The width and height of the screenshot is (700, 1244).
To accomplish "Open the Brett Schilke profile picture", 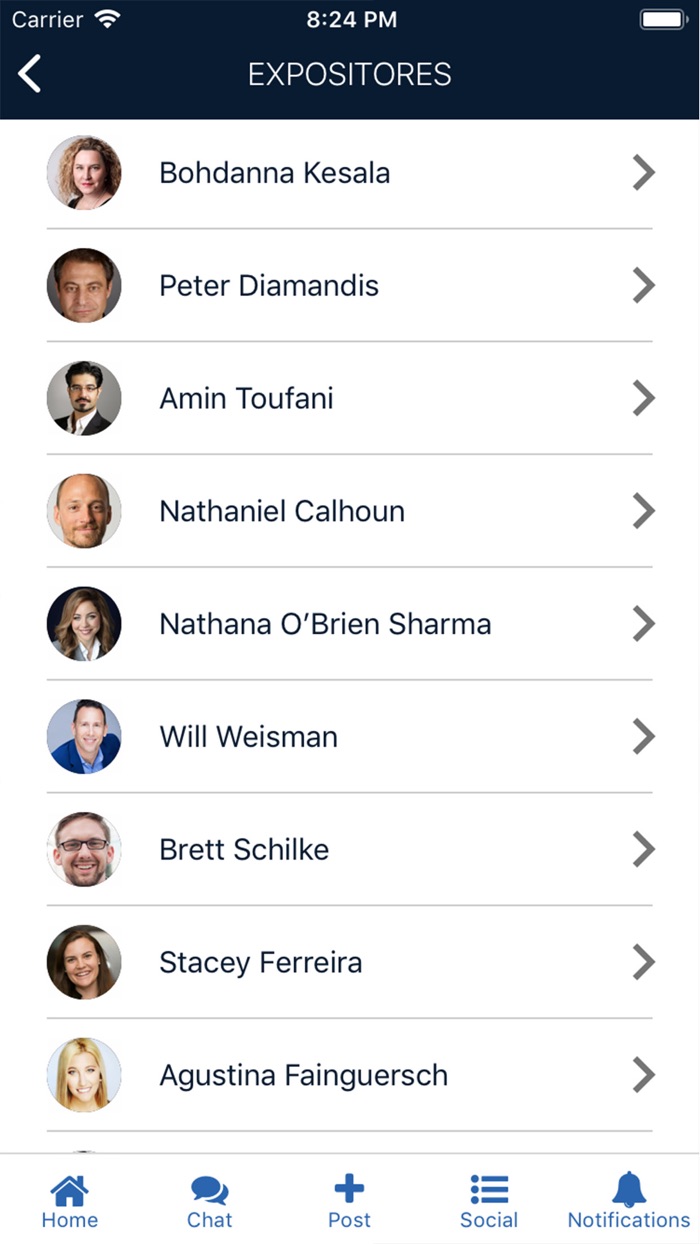I will [84, 850].
